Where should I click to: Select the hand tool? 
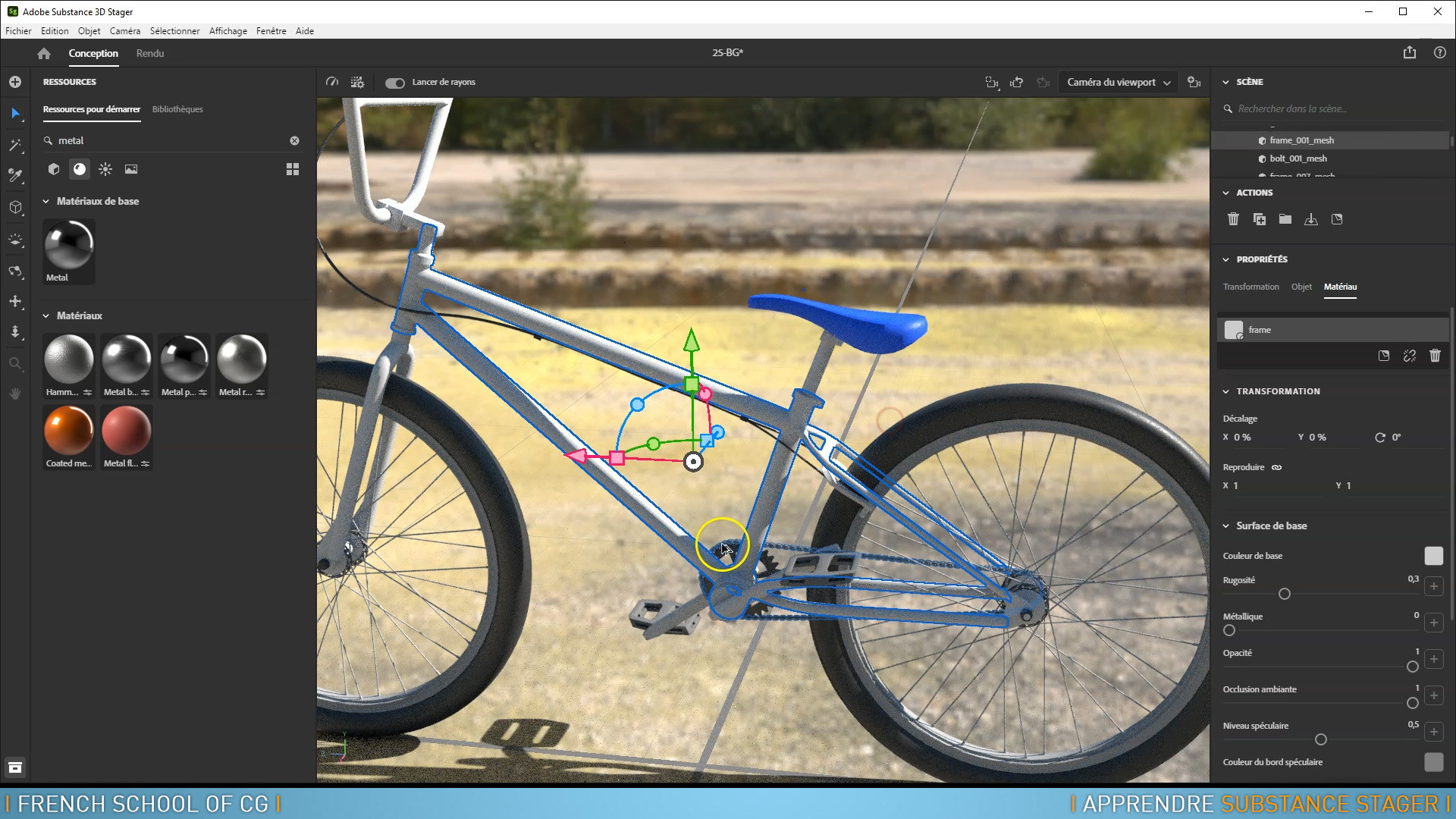[x=15, y=394]
